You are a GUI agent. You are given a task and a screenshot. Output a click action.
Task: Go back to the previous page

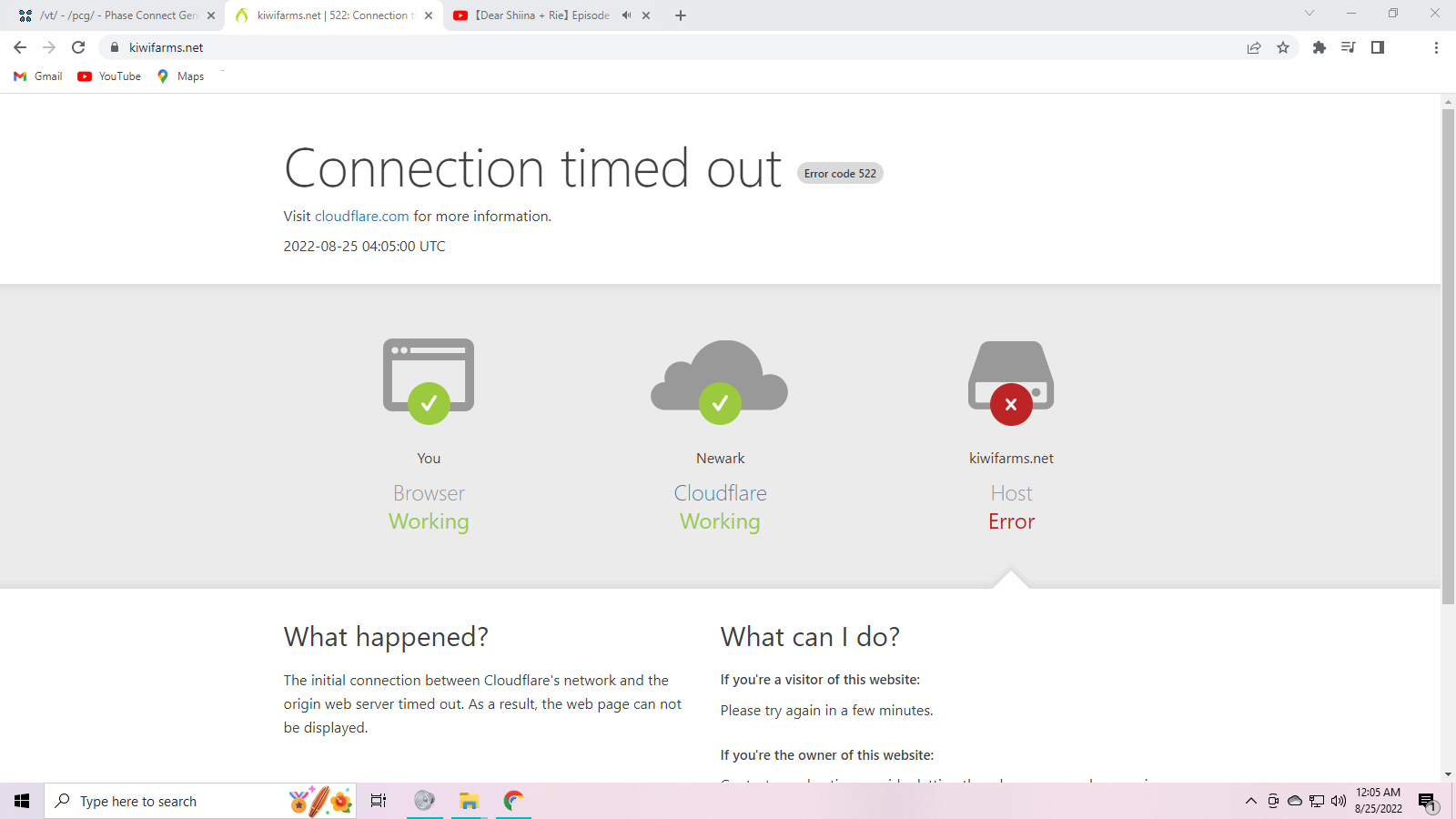(20, 47)
